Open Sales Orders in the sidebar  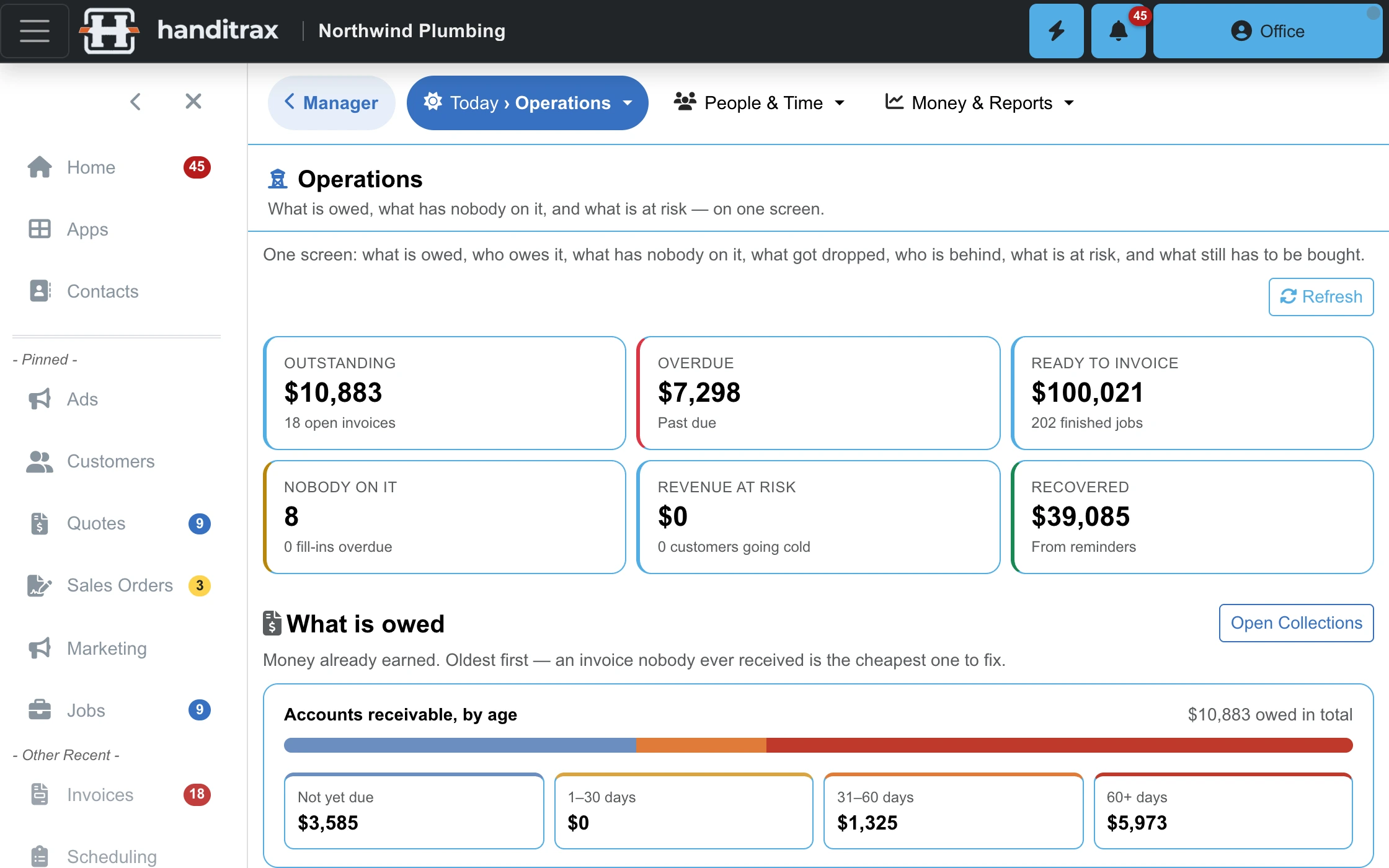[118, 585]
